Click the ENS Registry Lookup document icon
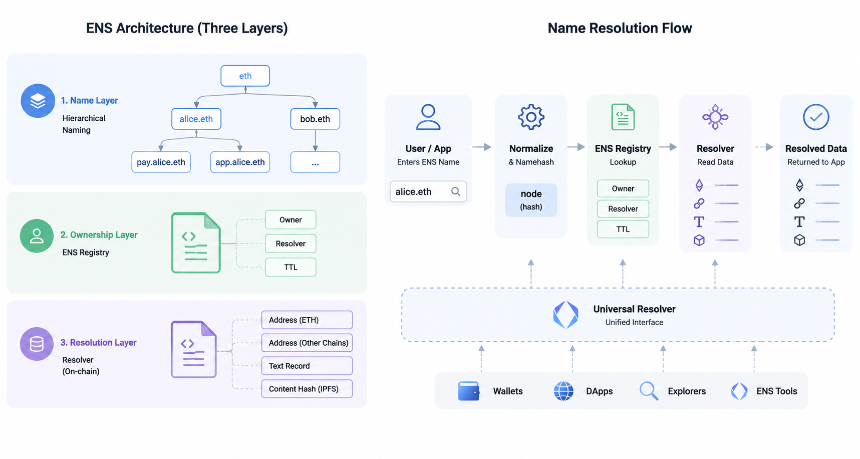 (x=623, y=117)
